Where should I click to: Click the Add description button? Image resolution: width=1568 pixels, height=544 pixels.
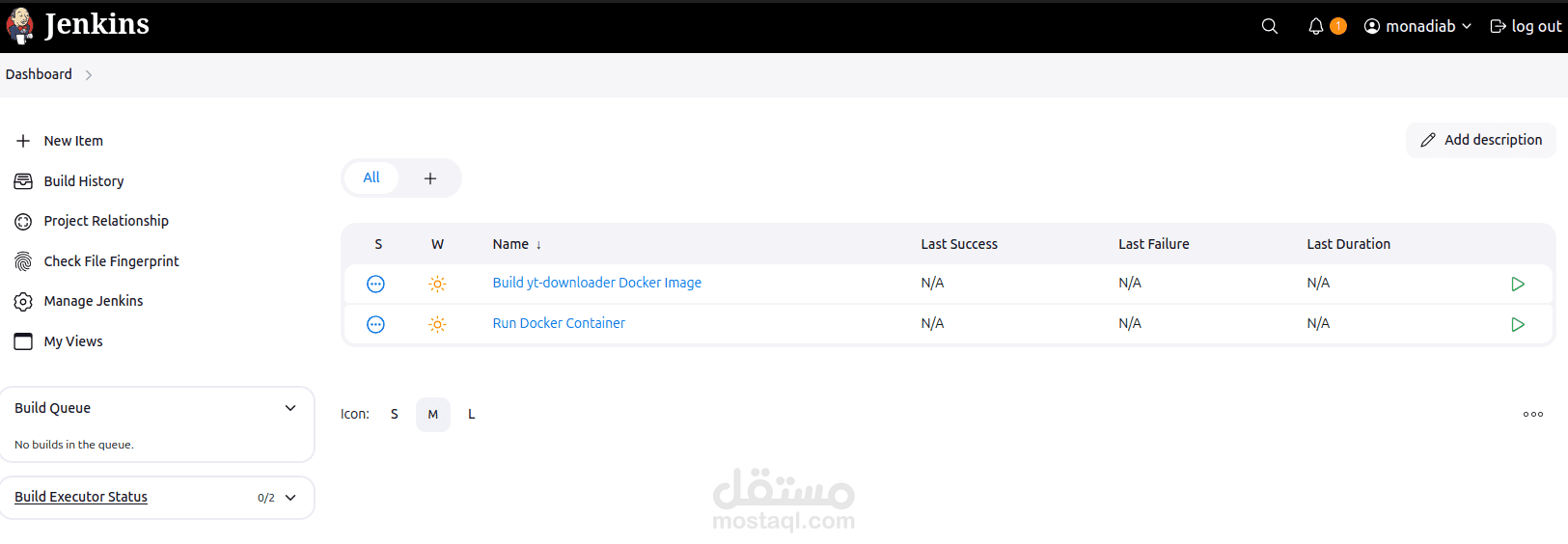pos(1481,140)
